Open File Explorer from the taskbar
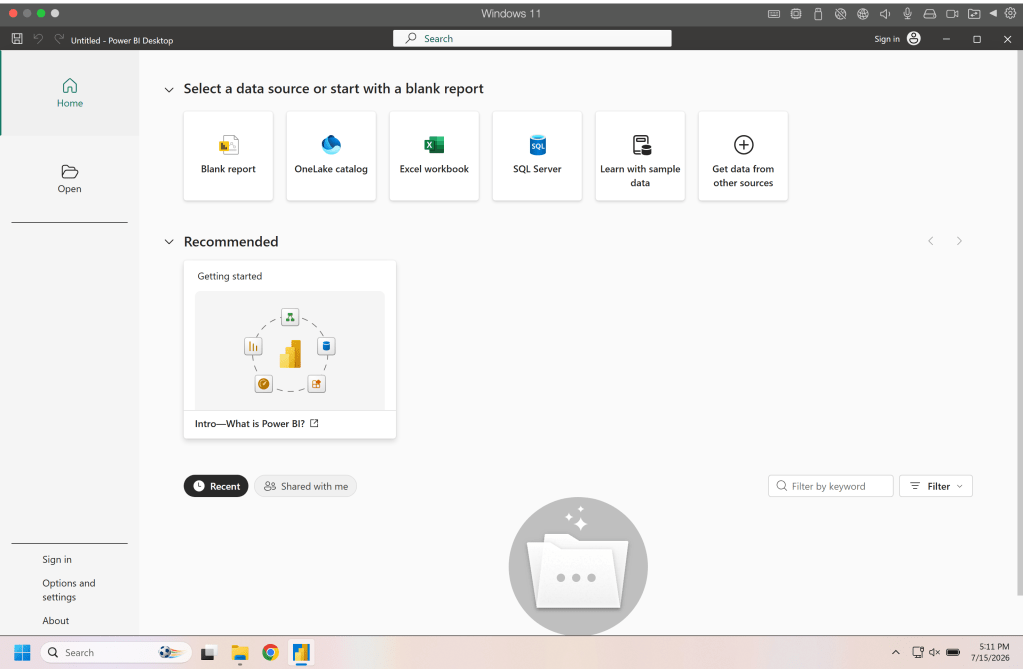Image resolution: width=1023 pixels, height=669 pixels. pos(240,652)
